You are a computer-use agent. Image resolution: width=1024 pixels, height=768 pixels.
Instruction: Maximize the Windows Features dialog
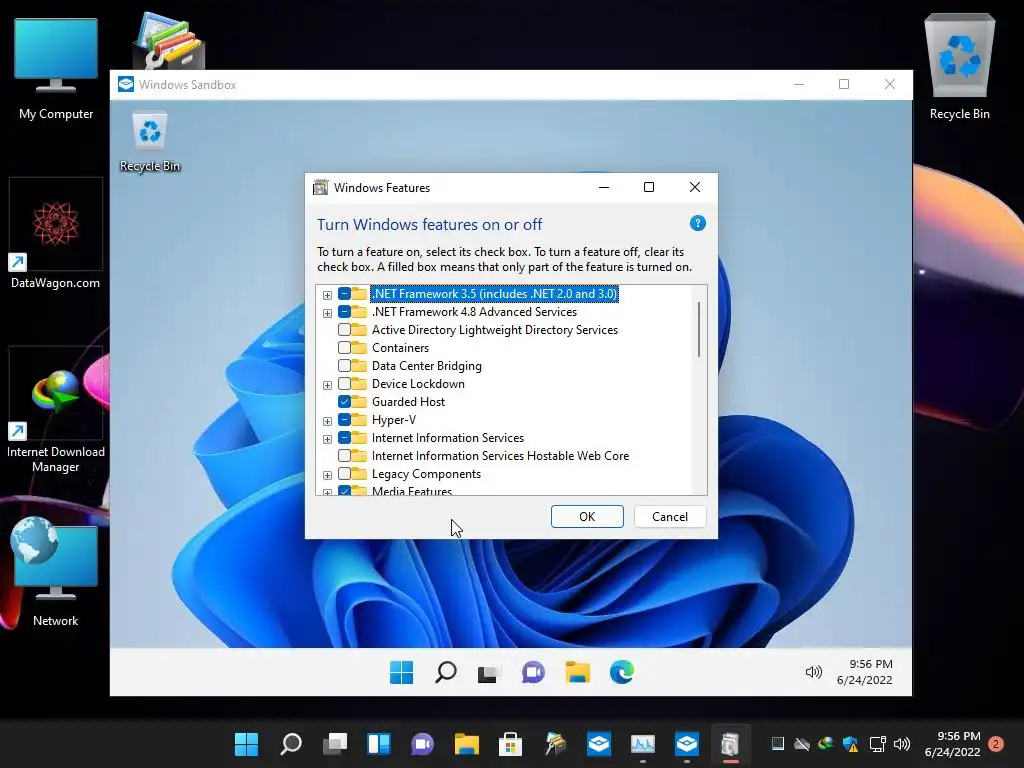coord(648,187)
